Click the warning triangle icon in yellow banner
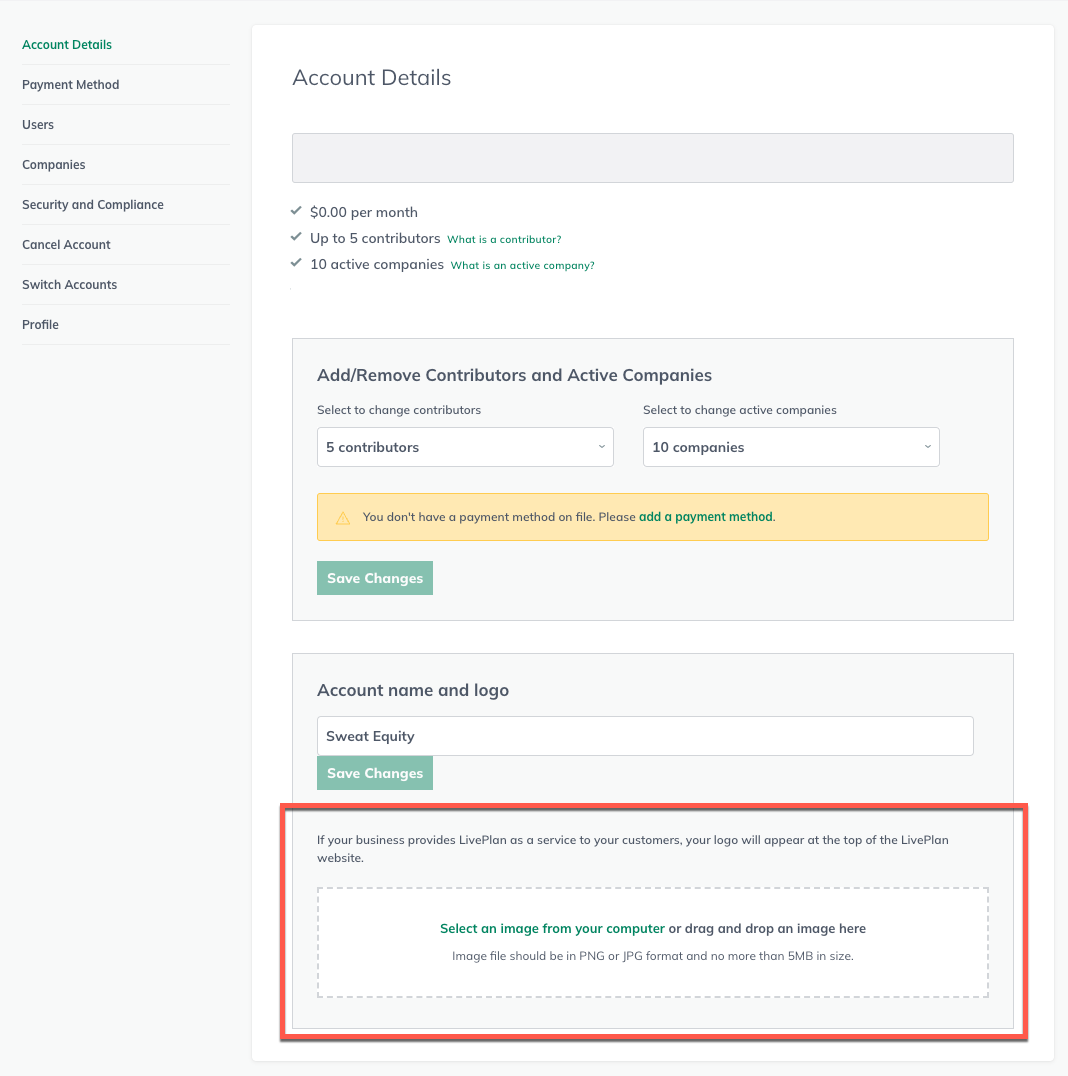Image resolution: width=1068 pixels, height=1076 pixels. [x=343, y=518]
